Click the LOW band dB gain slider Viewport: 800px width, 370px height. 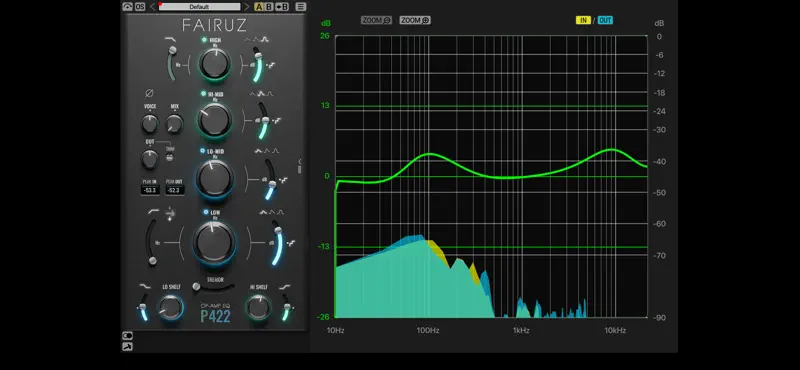(277, 243)
